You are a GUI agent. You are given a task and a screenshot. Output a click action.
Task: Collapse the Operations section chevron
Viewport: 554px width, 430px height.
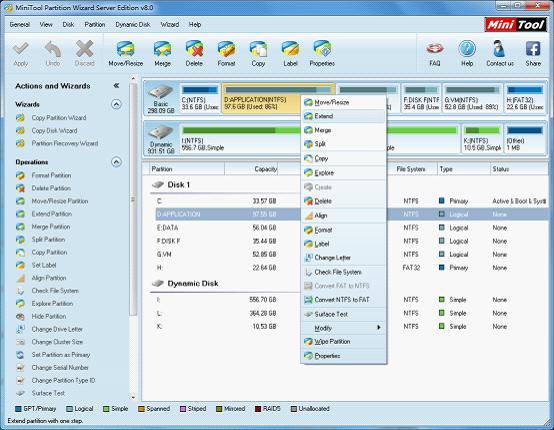[116, 162]
